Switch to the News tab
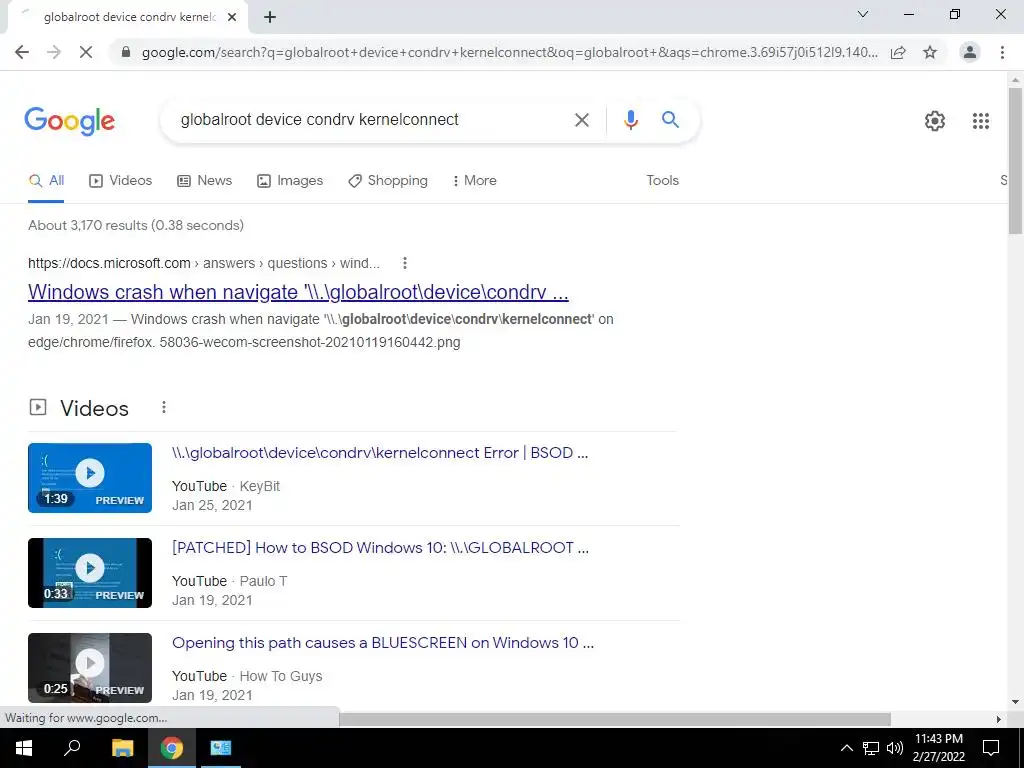 tap(204, 181)
